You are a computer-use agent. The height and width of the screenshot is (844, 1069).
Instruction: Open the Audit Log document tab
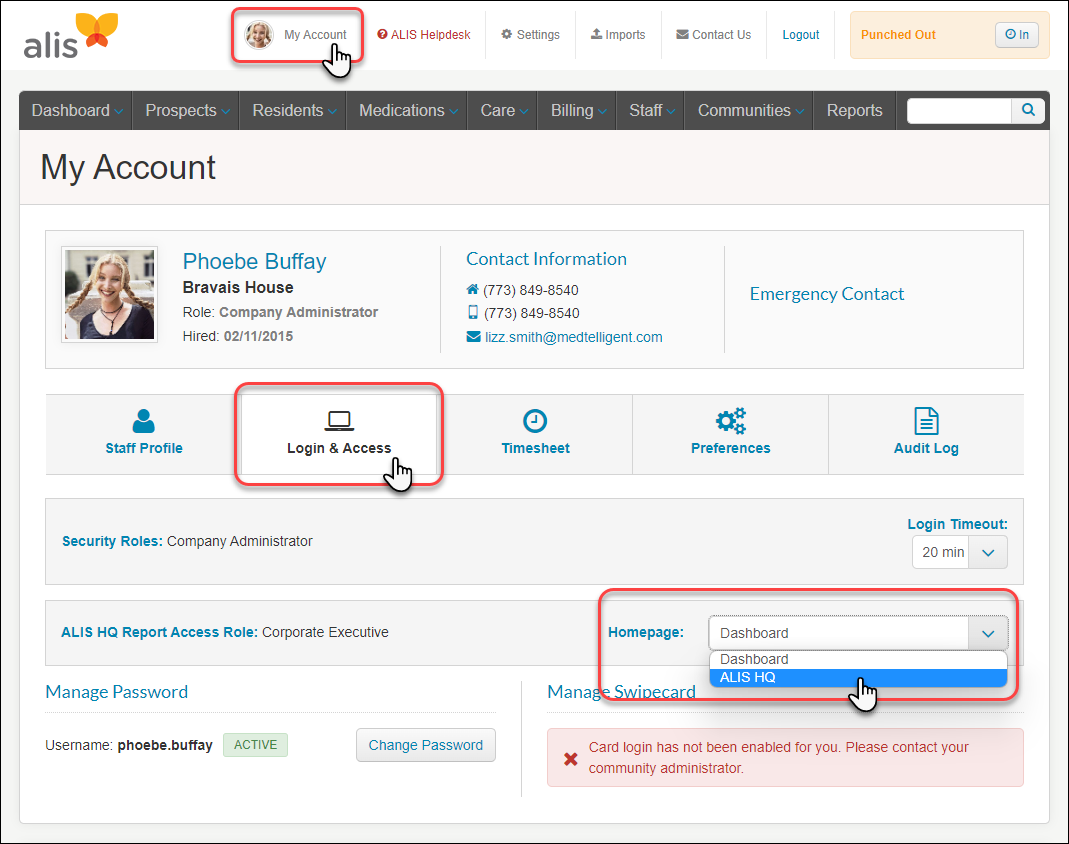click(x=925, y=433)
